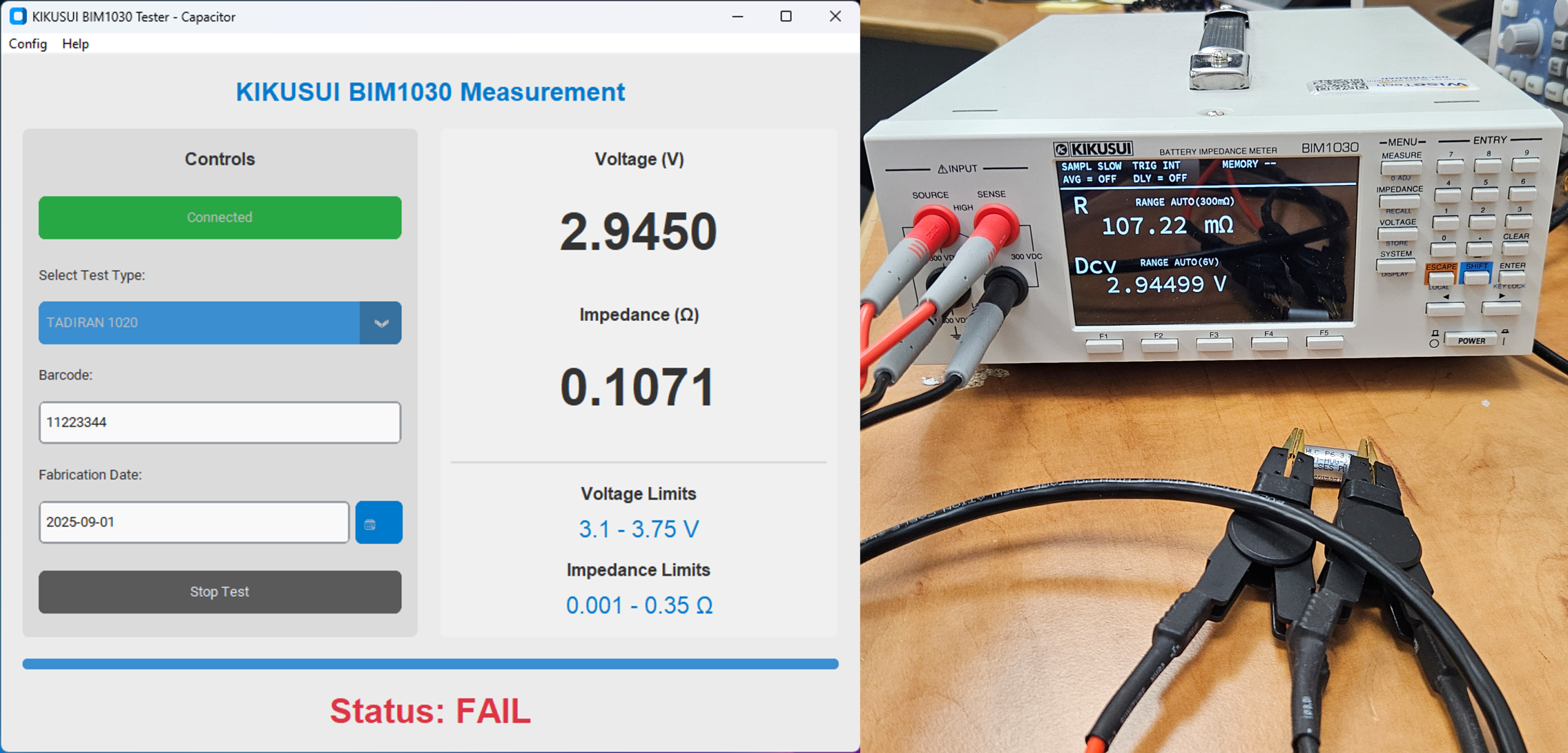Image resolution: width=1568 pixels, height=753 pixels.
Task: Open the TADIRAN 1020 combo box
Action: pyautogui.click(x=200, y=323)
